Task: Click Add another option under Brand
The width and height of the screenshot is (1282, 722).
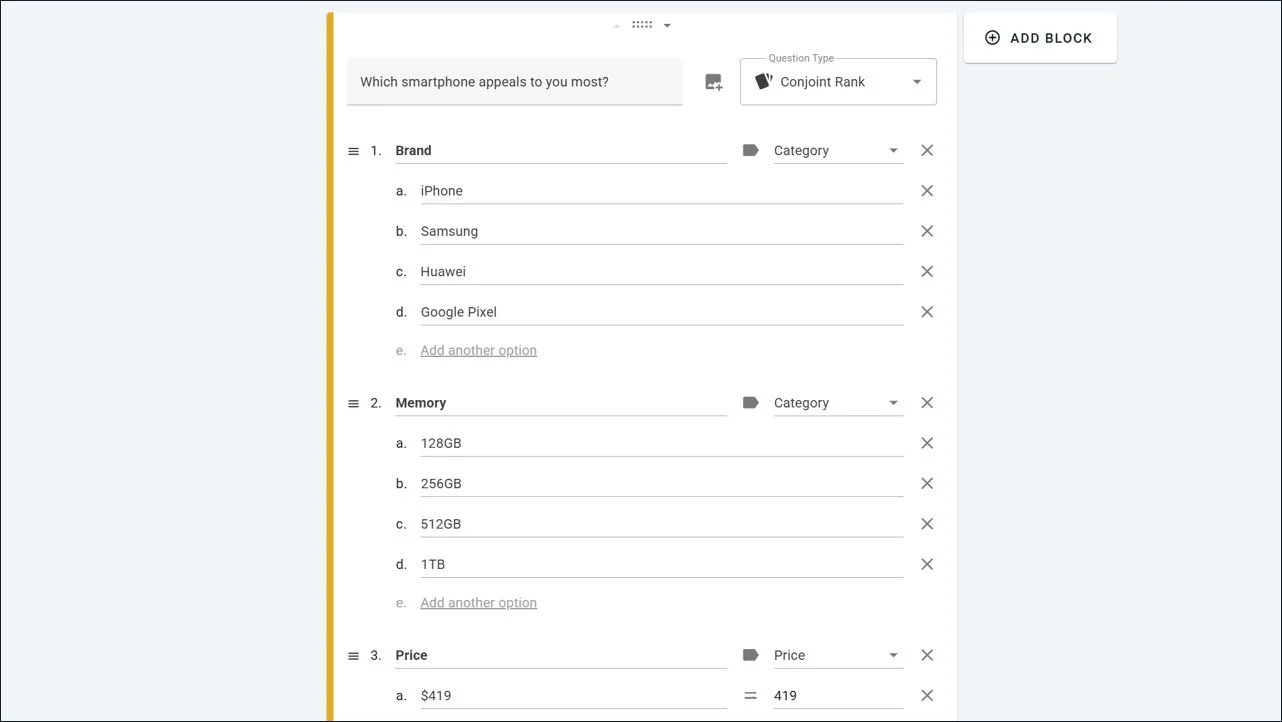Action: [479, 350]
